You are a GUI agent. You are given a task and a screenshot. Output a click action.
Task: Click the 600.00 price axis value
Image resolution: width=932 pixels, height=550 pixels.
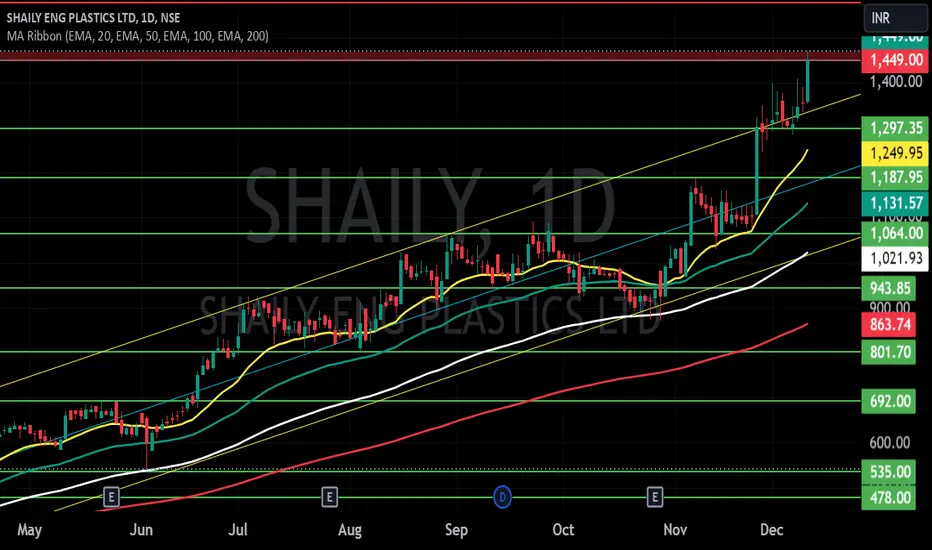[x=889, y=442]
